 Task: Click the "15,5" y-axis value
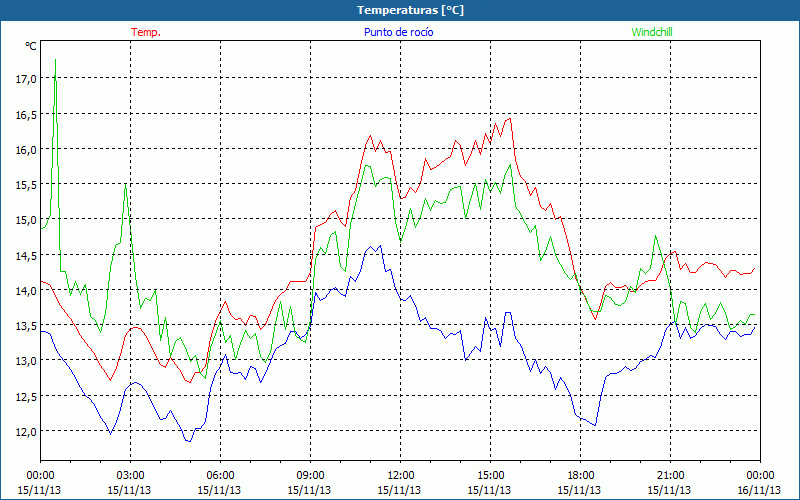click(27, 185)
